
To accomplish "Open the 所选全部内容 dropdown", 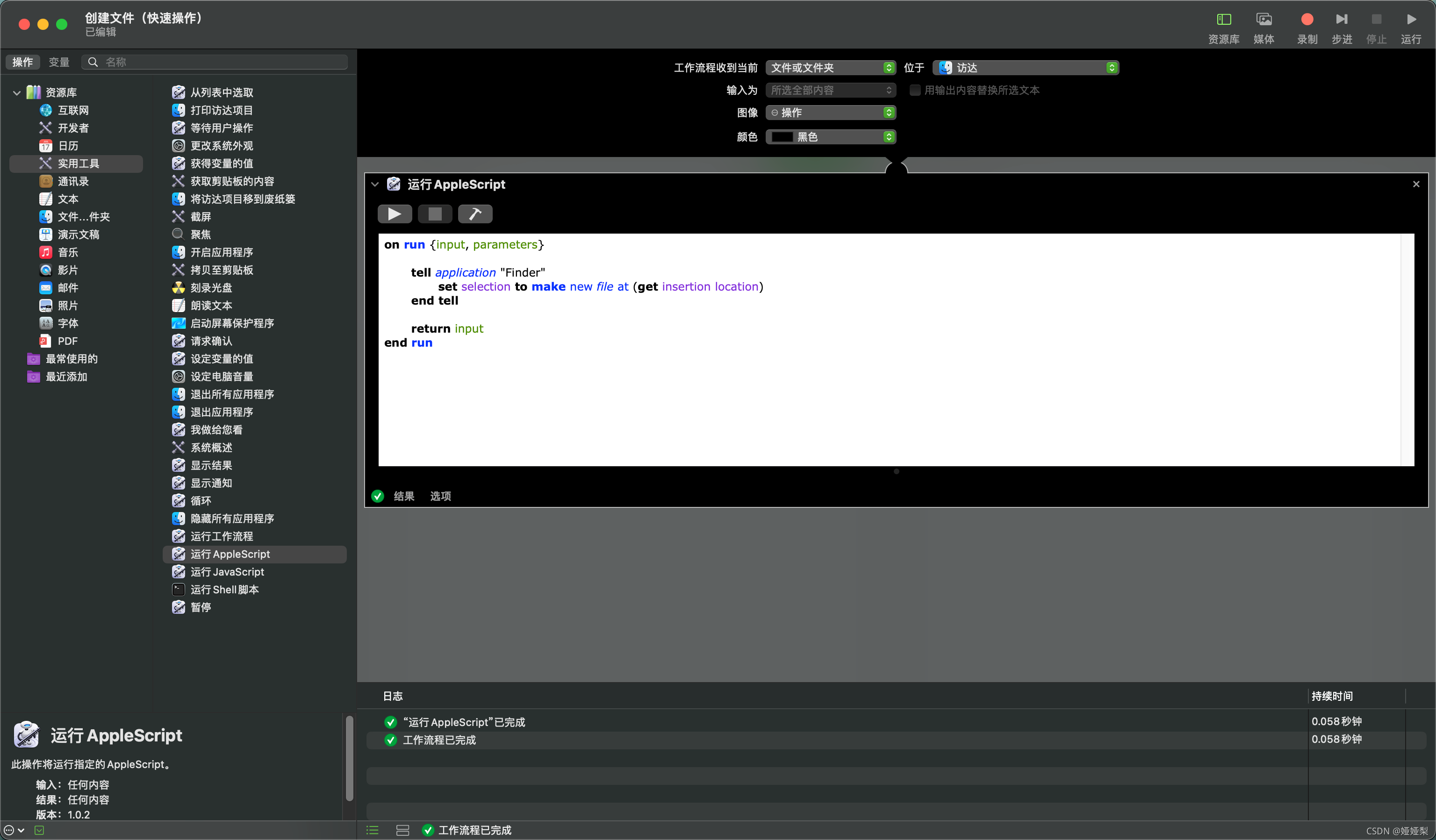I will (x=830, y=90).
